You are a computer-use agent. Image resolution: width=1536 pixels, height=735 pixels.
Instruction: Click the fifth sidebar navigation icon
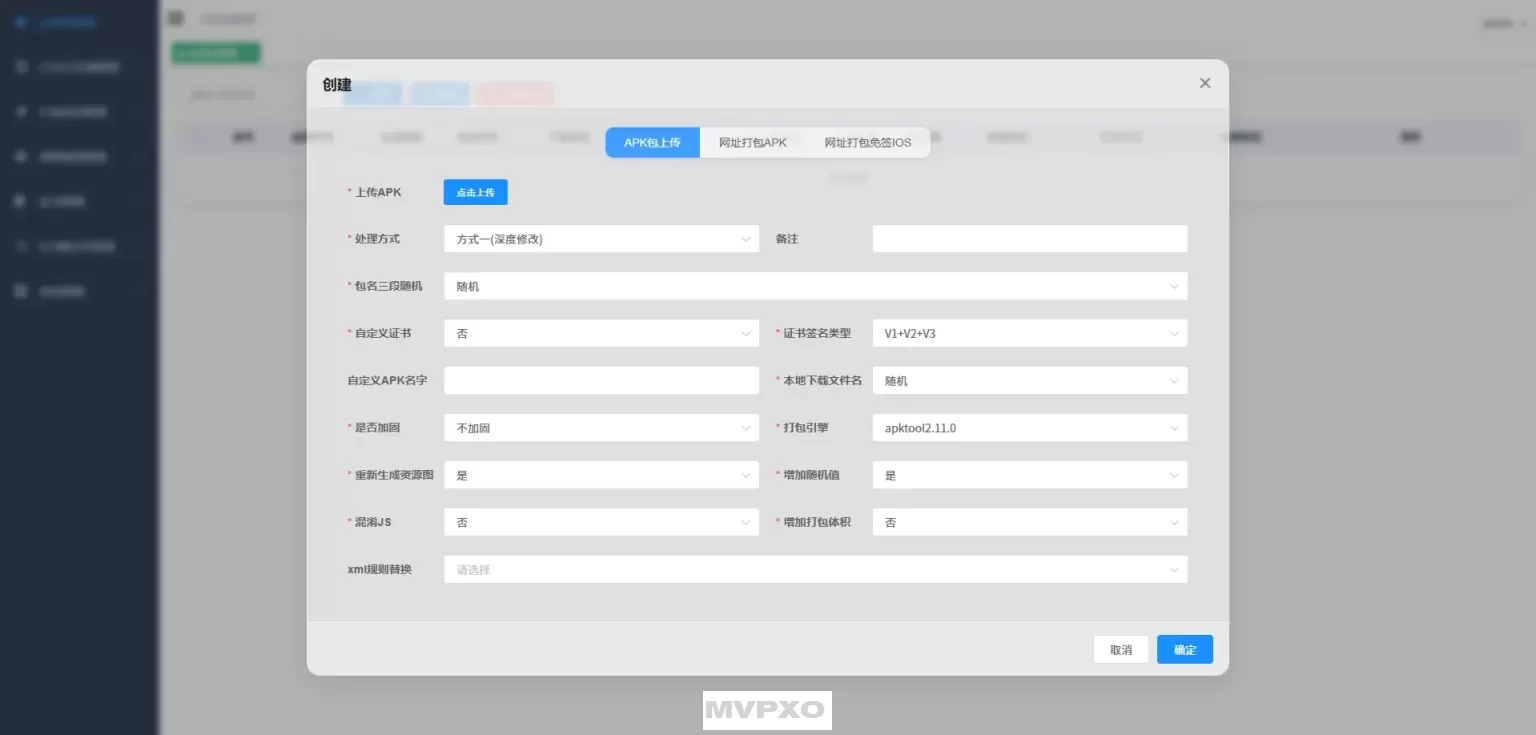[18, 201]
